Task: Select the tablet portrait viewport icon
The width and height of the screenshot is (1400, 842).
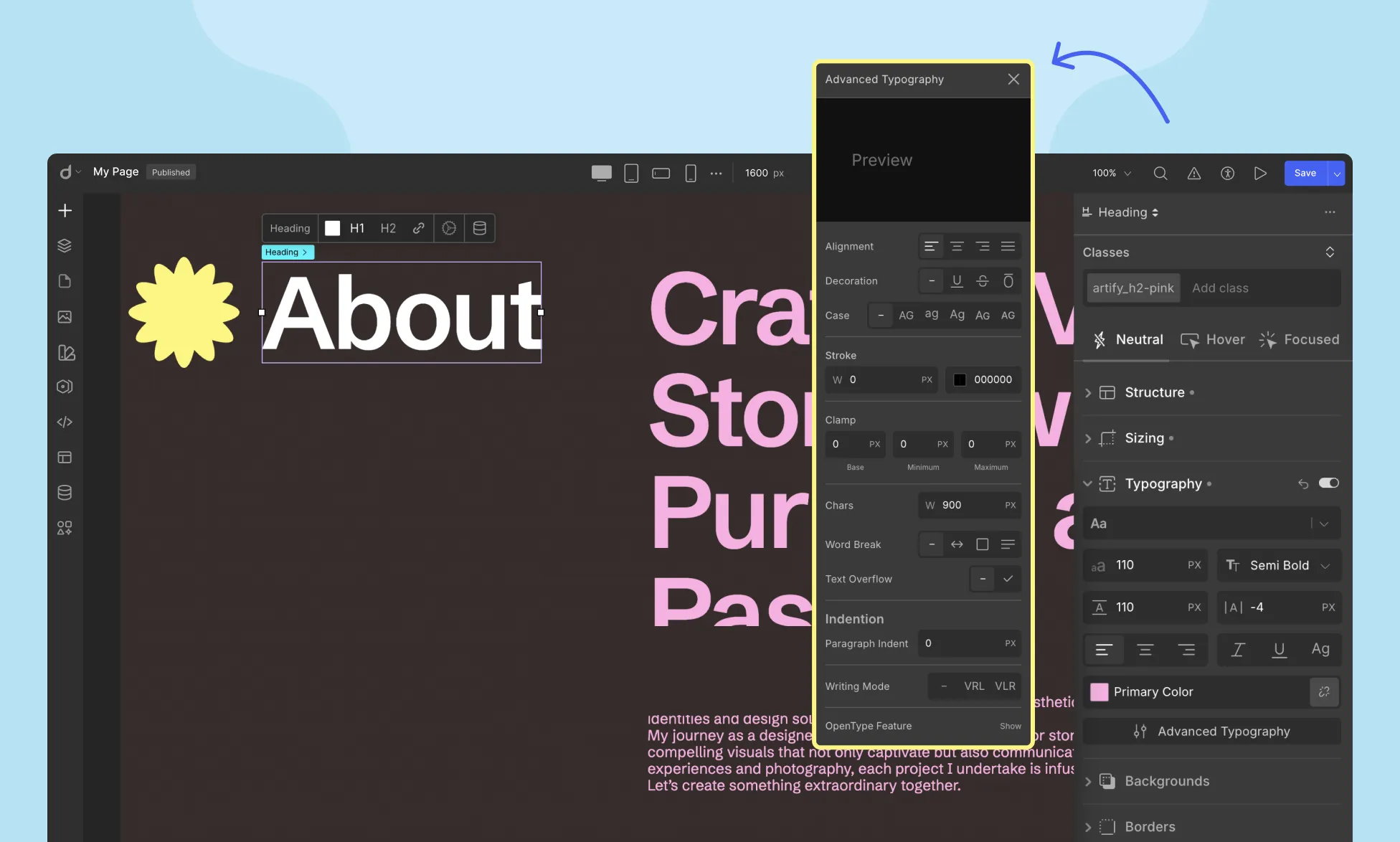Action: tap(631, 173)
